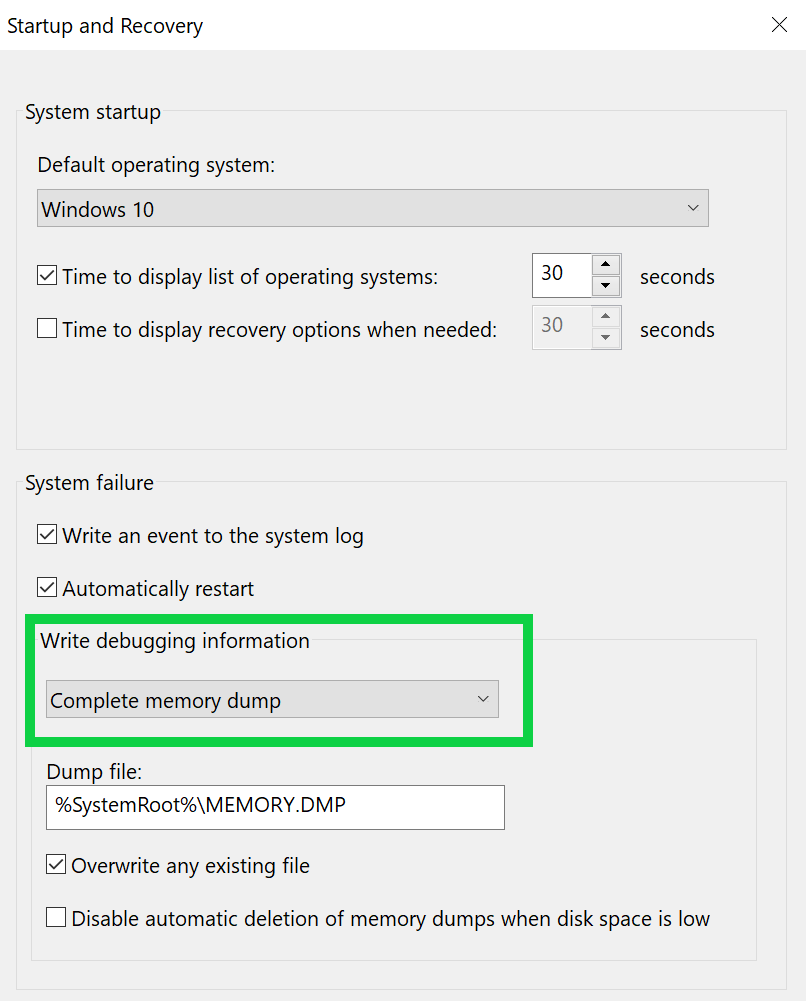Viewport: 806px width, 1001px height.
Task: Click the operating system list seconds field
Action: [x=561, y=275]
